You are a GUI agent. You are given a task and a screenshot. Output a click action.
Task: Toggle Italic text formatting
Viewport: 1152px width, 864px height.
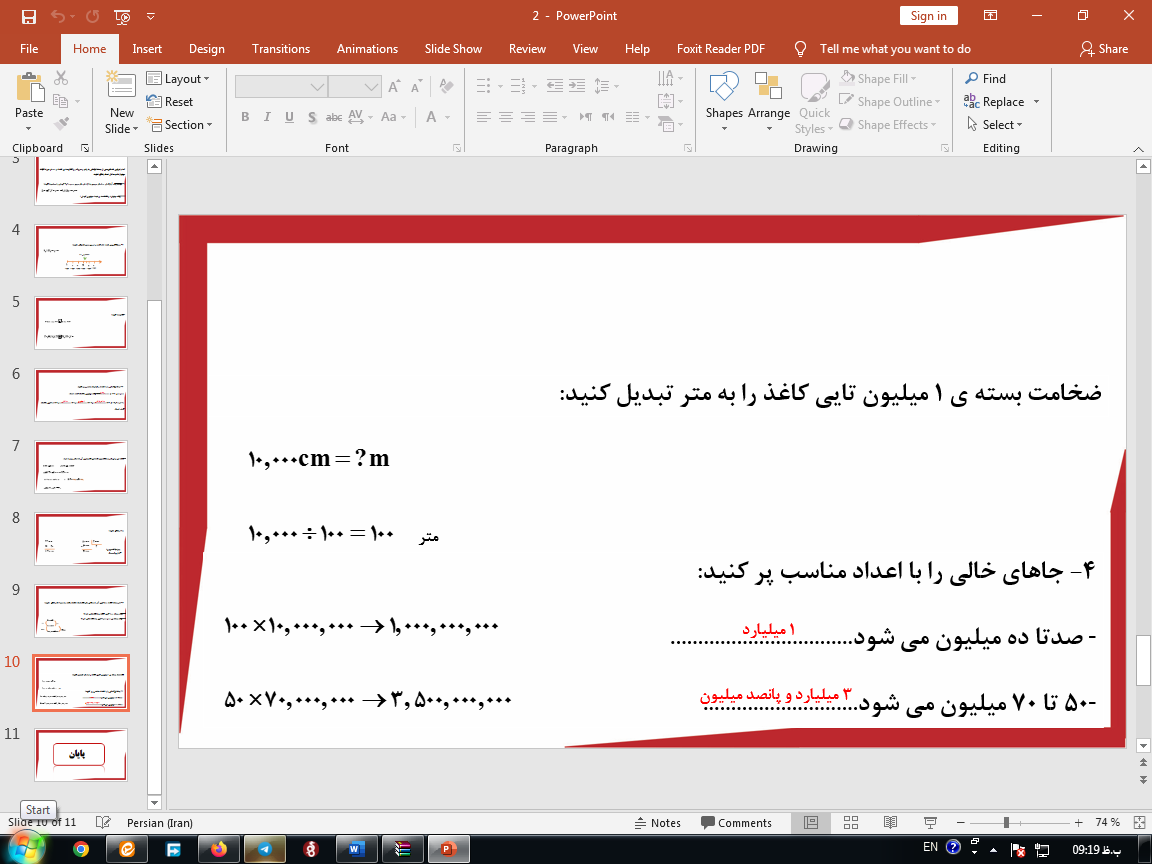pyautogui.click(x=267, y=117)
